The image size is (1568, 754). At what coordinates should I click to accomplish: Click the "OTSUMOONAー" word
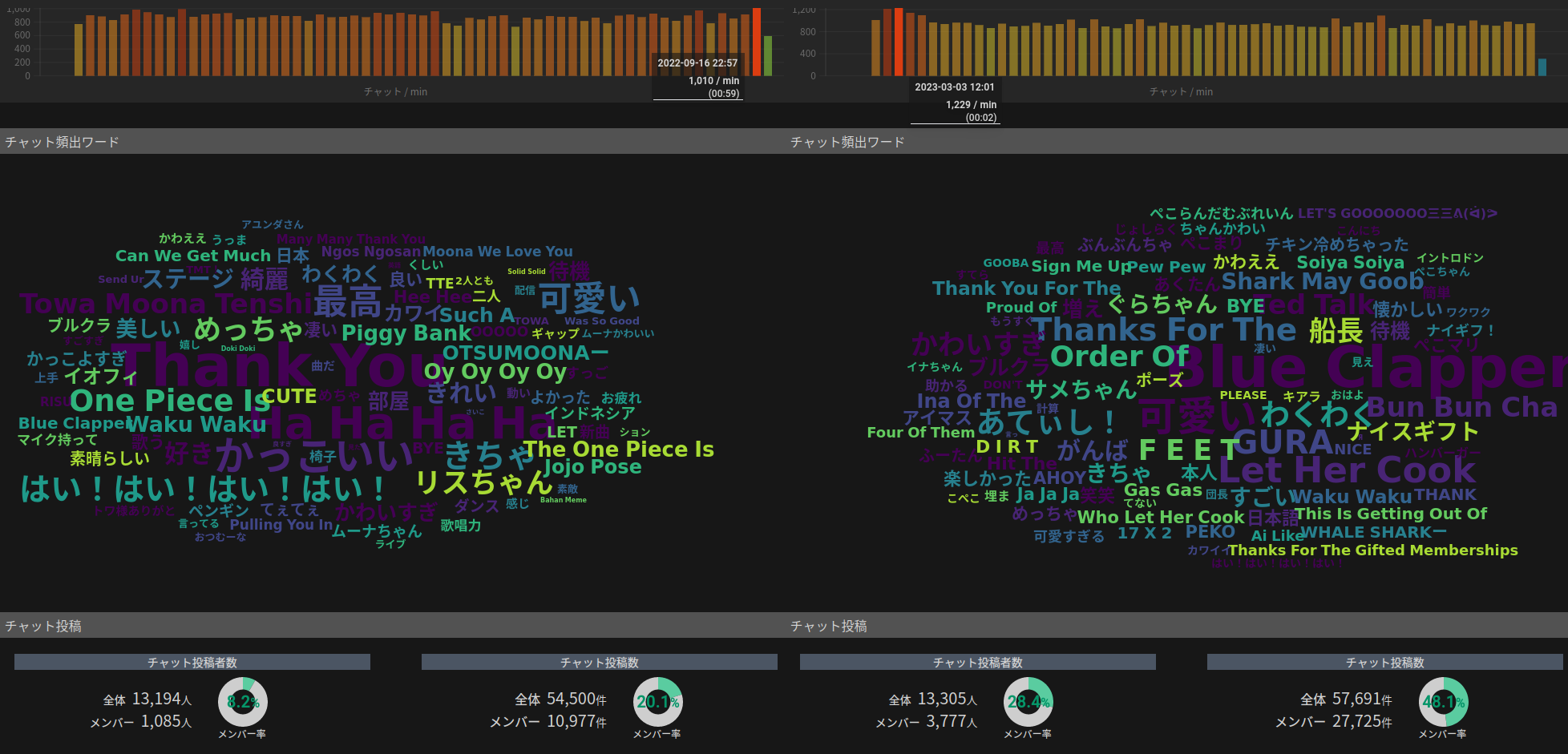pos(525,353)
